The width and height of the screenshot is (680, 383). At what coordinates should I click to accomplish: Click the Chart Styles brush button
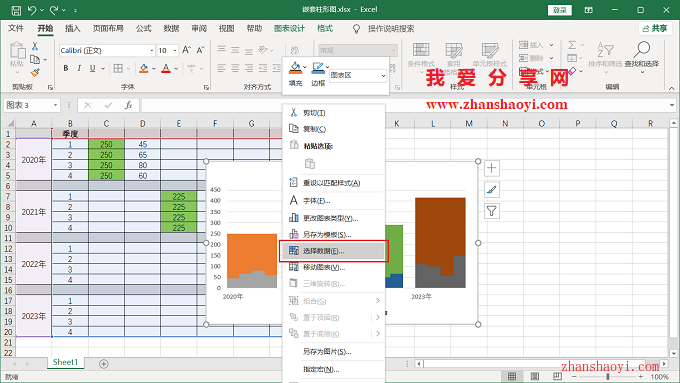coord(491,190)
